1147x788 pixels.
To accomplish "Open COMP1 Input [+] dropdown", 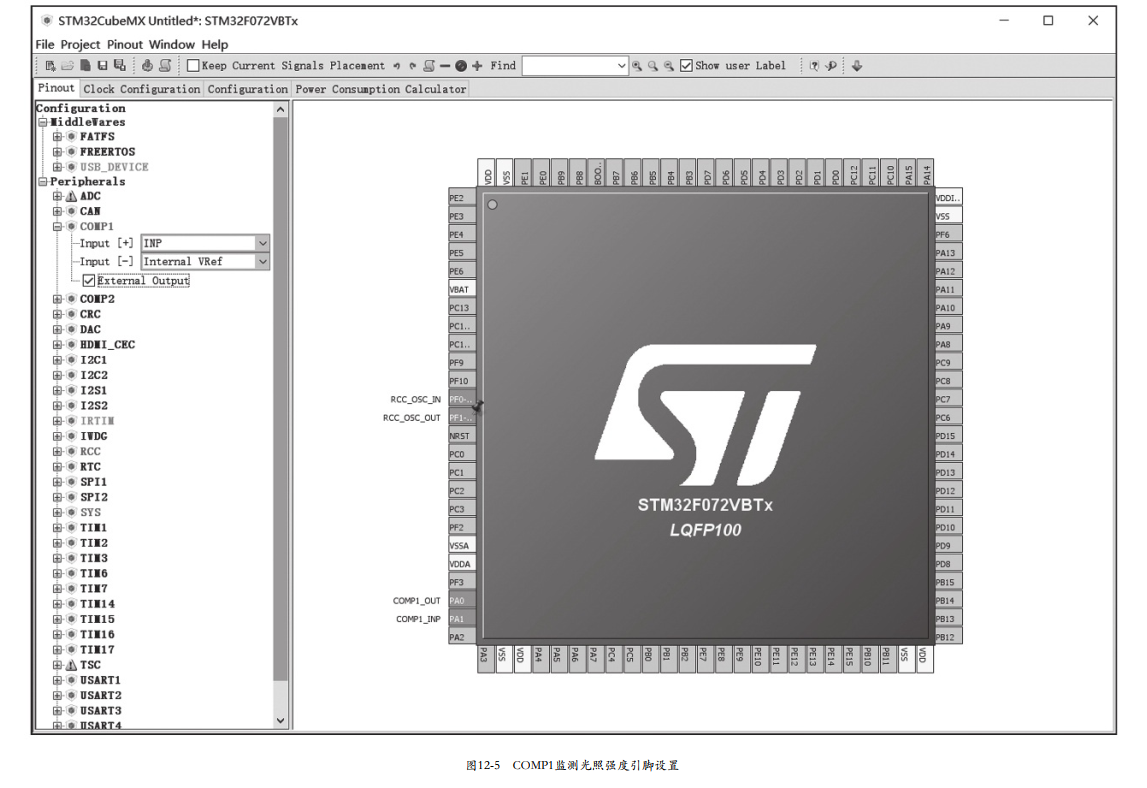I will pyautogui.click(x=263, y=243).
